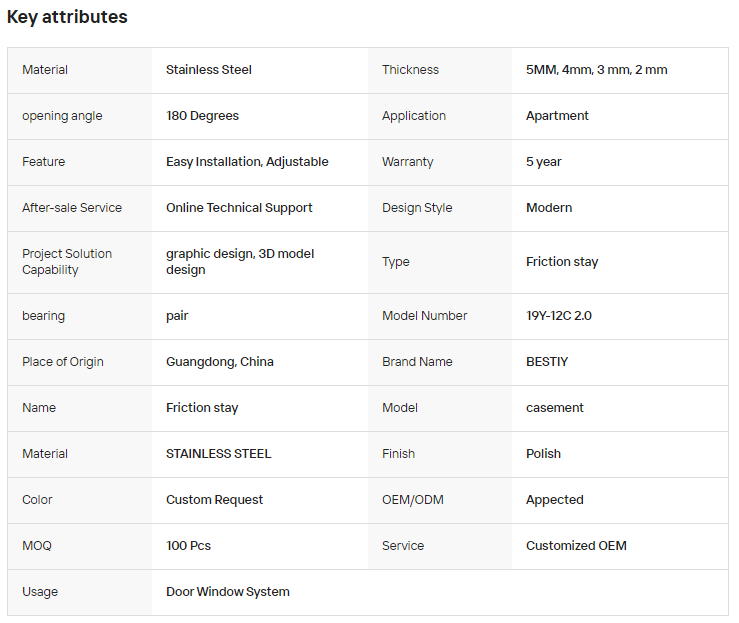
Task: Click the Project Solution Capability label
Action: coord(67,262)
